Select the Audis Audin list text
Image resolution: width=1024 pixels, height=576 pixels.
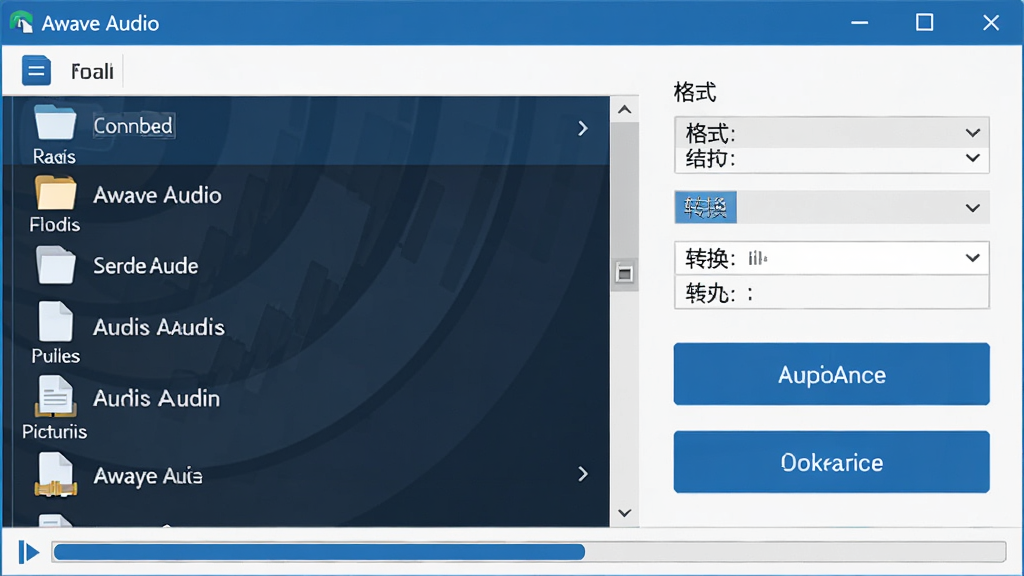[157, 398]
